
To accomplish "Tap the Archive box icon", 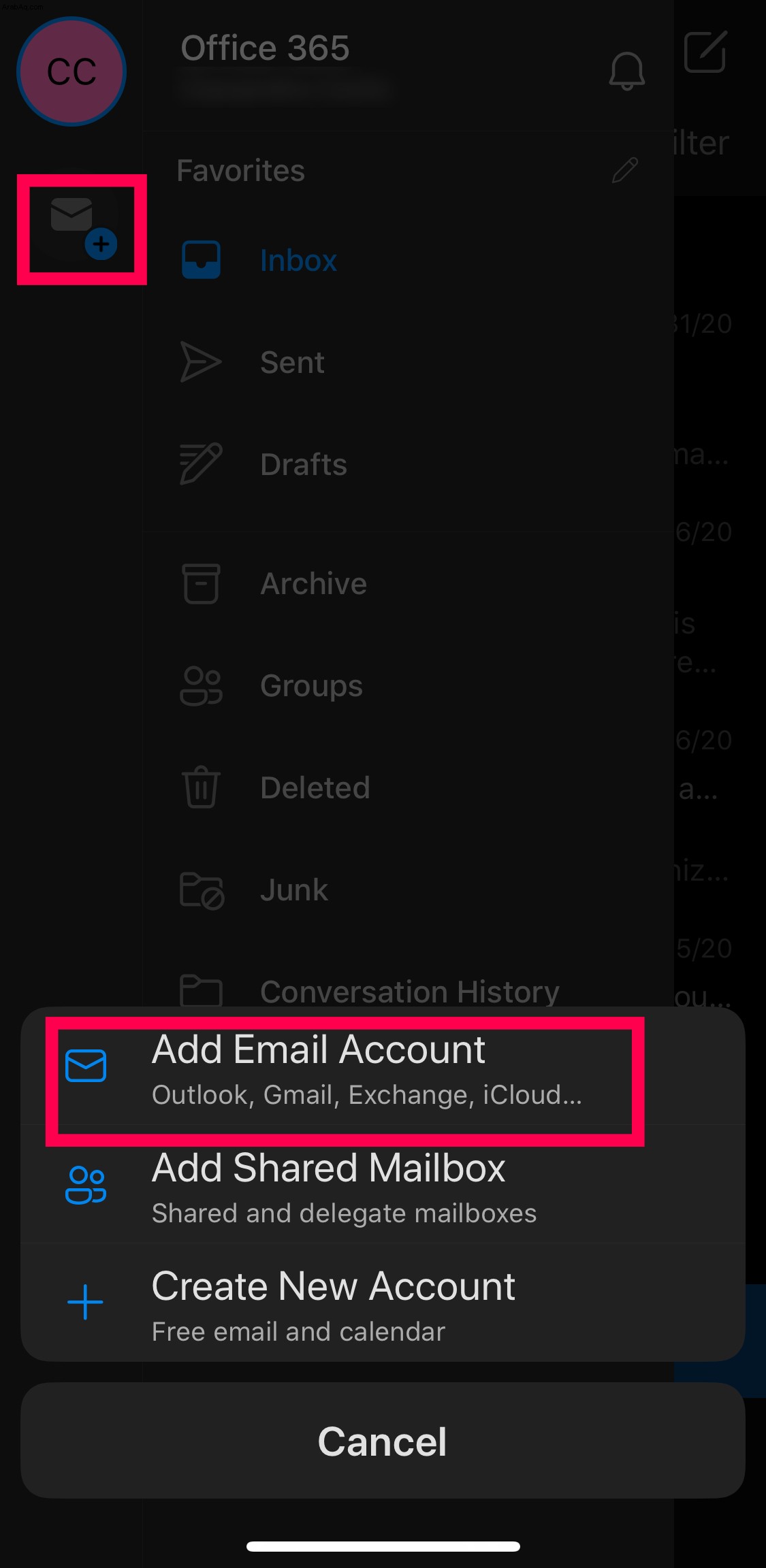I will pos(201,583).
